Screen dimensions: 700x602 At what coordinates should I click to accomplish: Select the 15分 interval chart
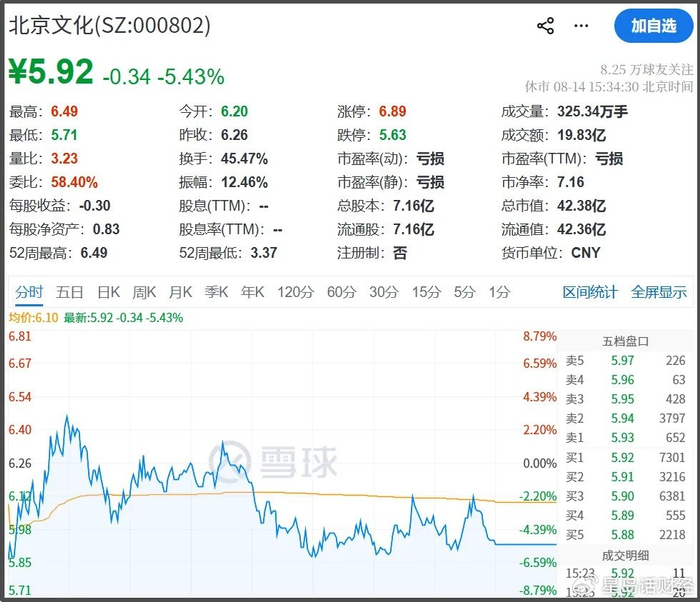(426, 292)
